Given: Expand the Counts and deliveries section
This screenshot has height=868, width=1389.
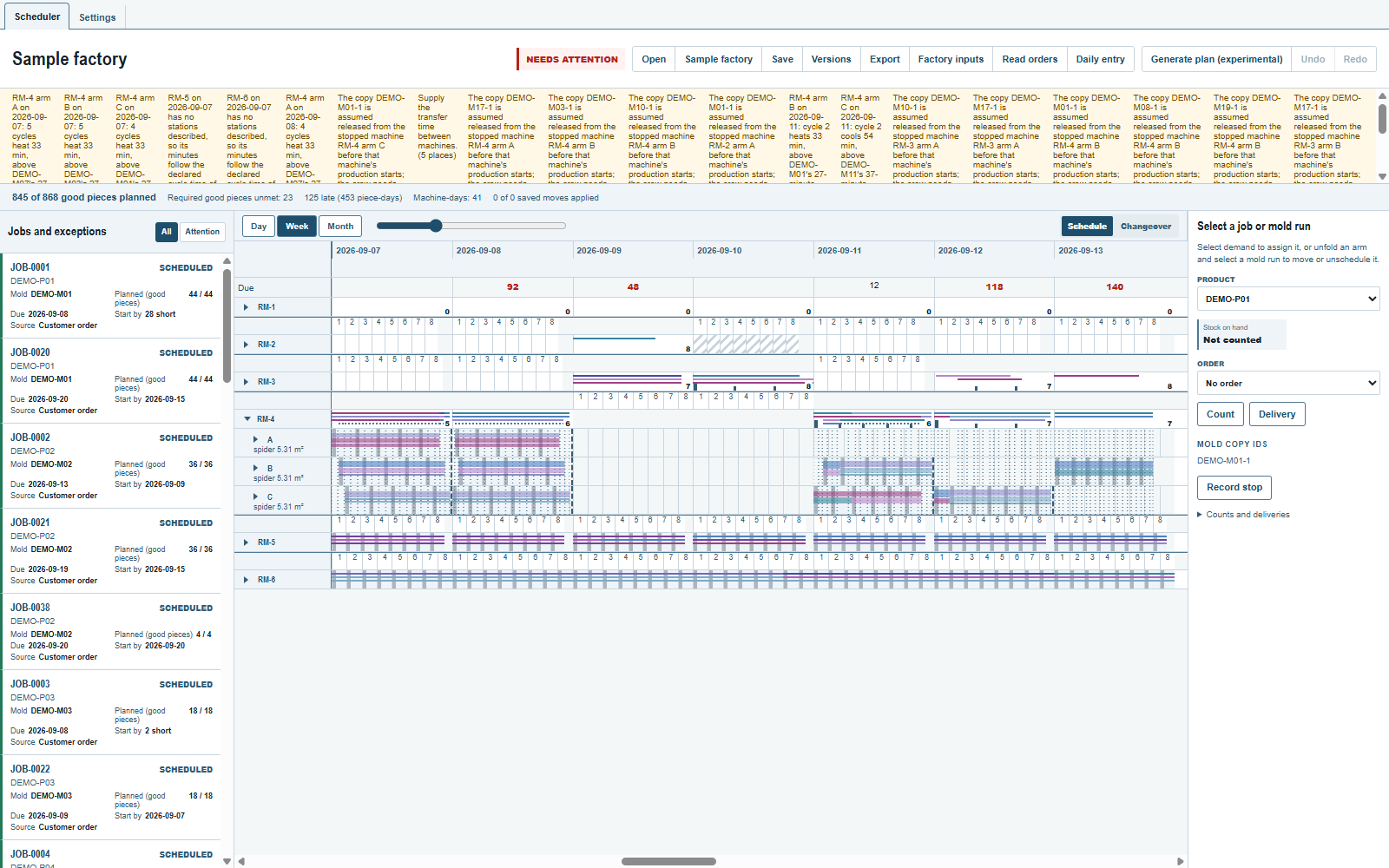Looking at the screenshot, I should 1243,515.
